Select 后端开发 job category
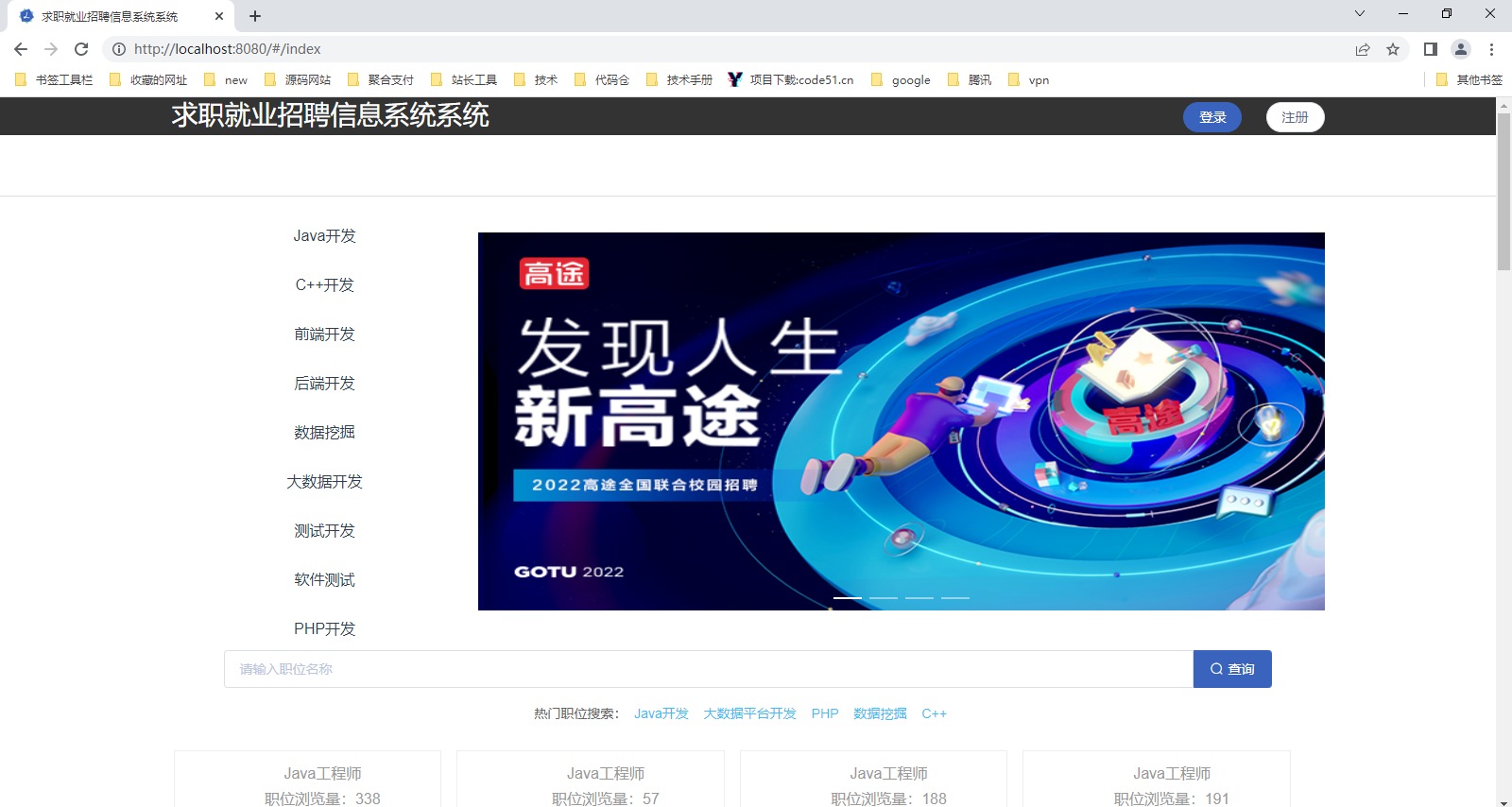The width and height of the screenshot is (1512, 807). tap(324, 384)
